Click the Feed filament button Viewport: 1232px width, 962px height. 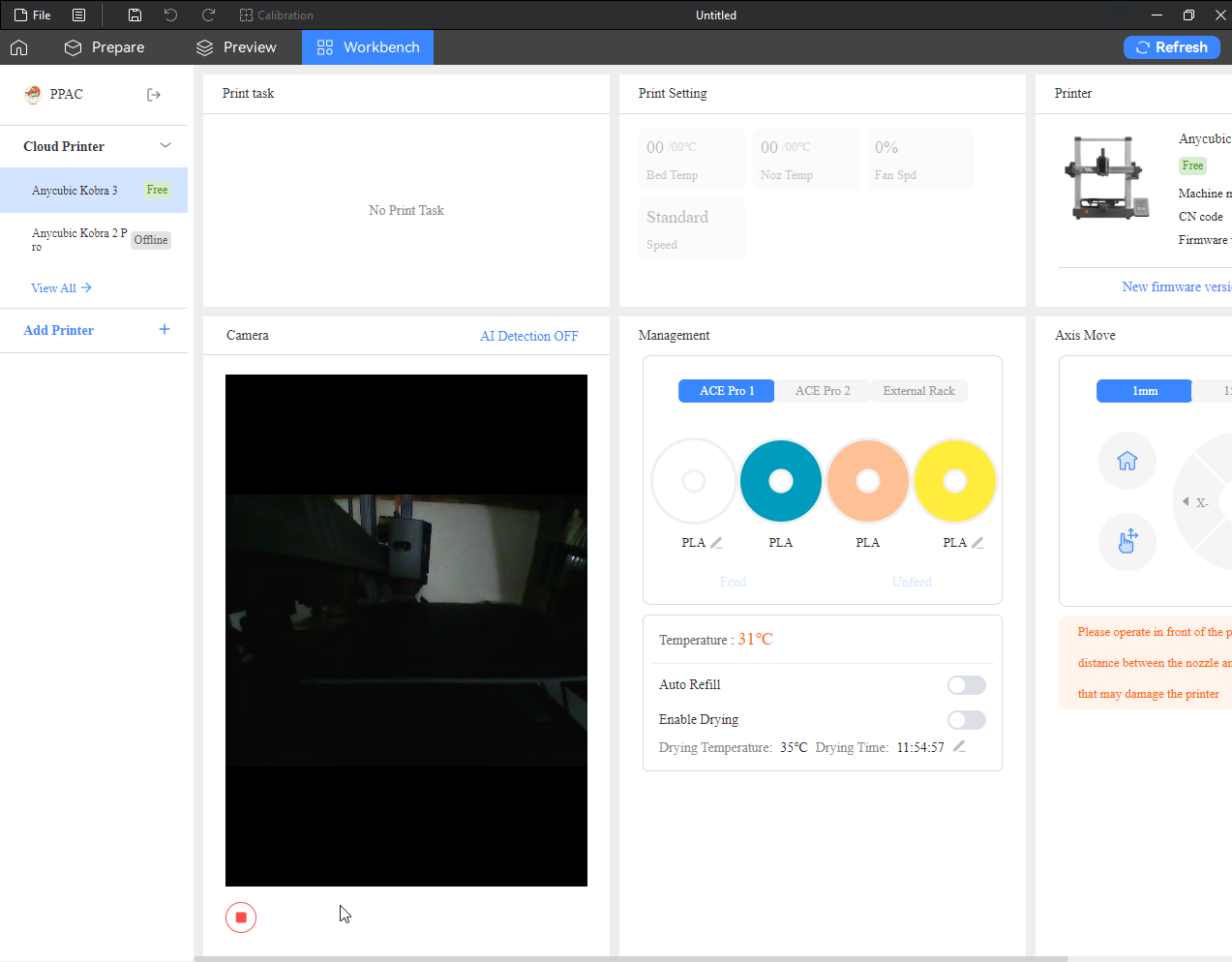733,582
